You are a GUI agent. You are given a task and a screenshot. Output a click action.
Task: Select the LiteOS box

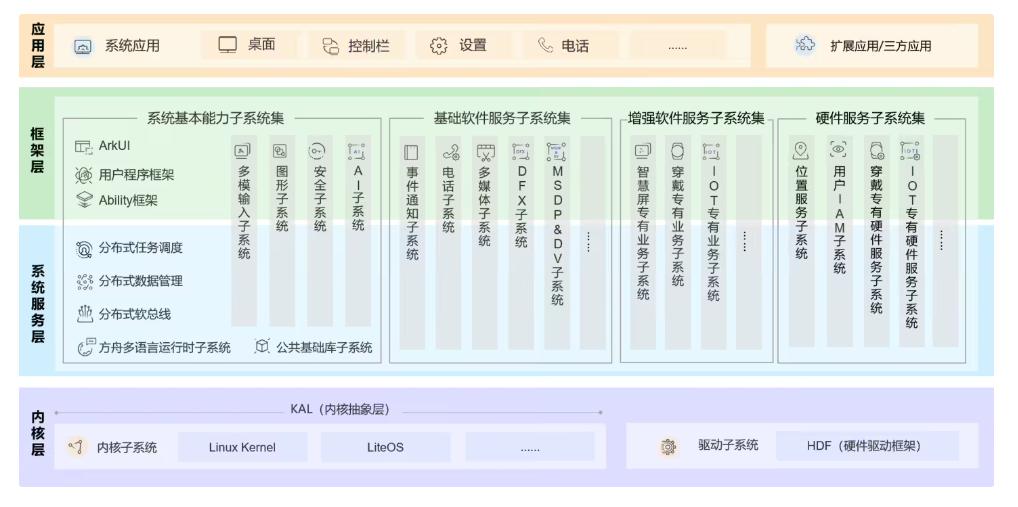click(385, 447)
